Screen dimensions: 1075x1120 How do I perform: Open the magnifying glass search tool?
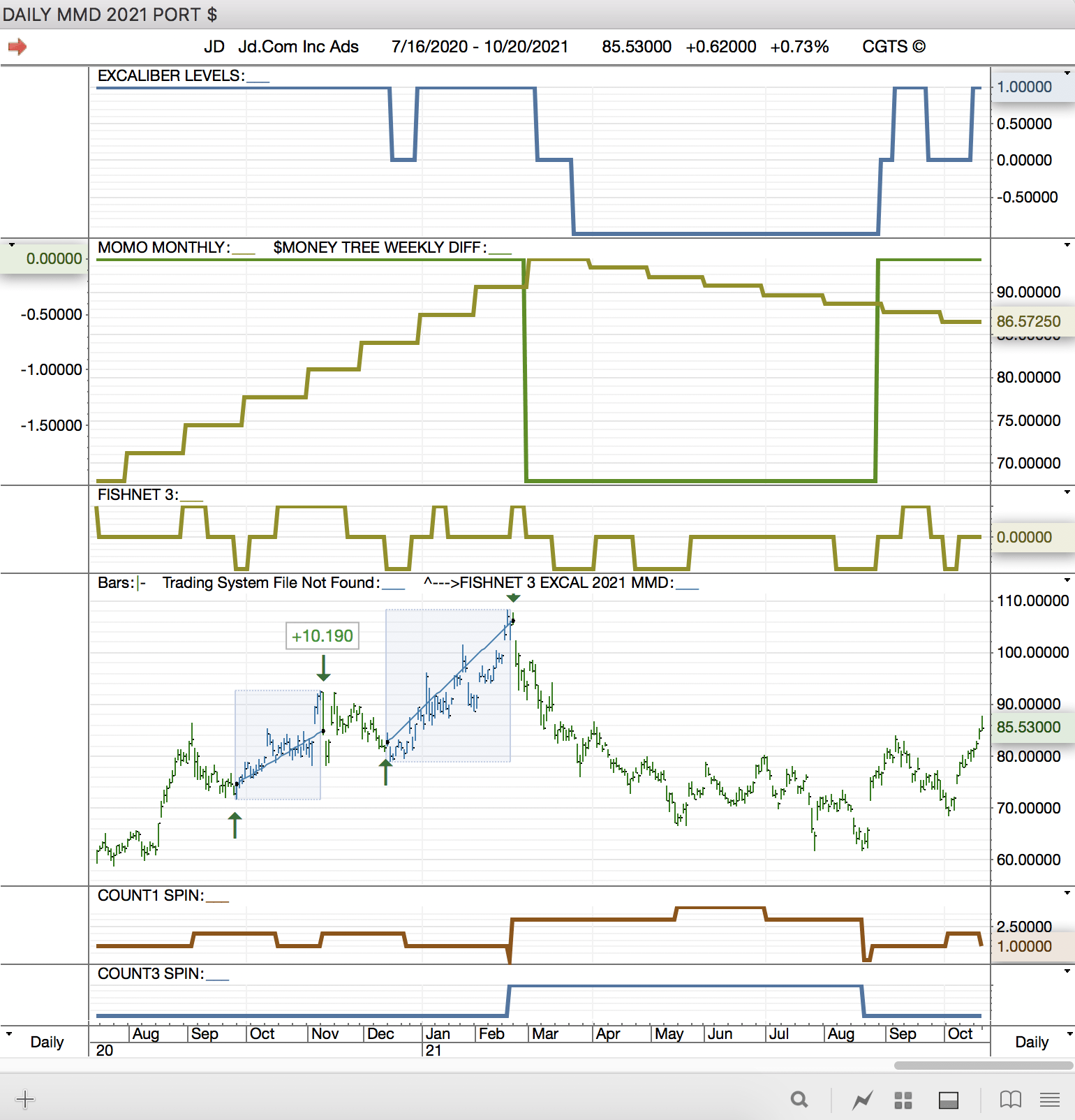(799, 1100)
